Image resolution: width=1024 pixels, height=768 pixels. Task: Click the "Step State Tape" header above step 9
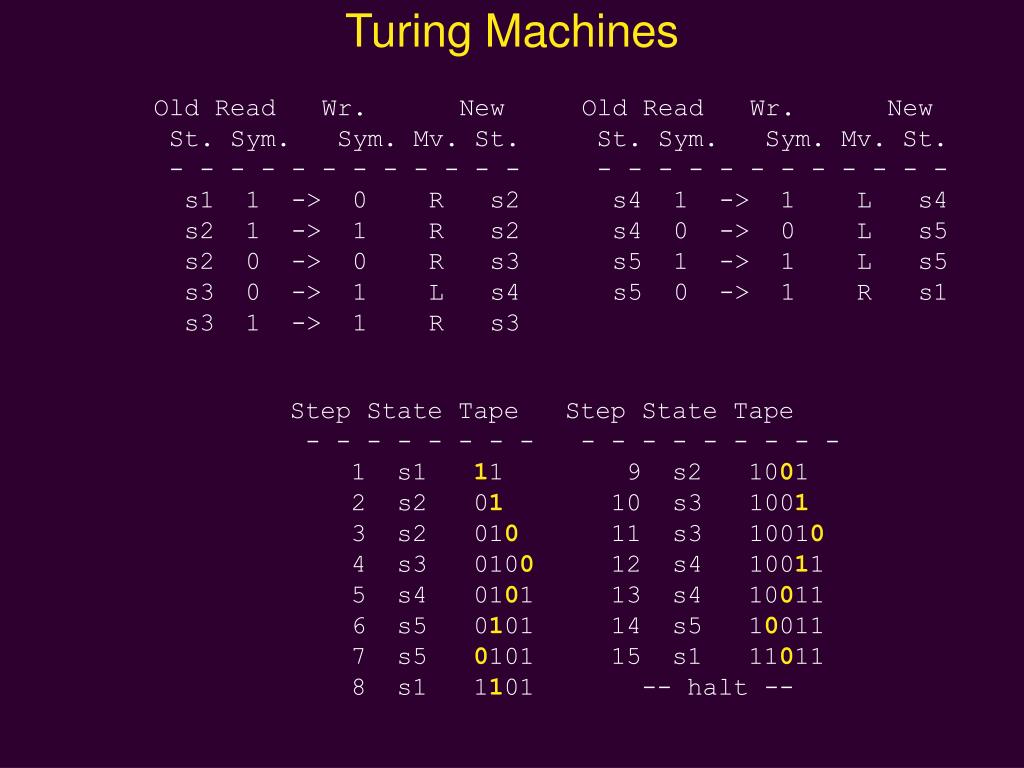[680, 411]
